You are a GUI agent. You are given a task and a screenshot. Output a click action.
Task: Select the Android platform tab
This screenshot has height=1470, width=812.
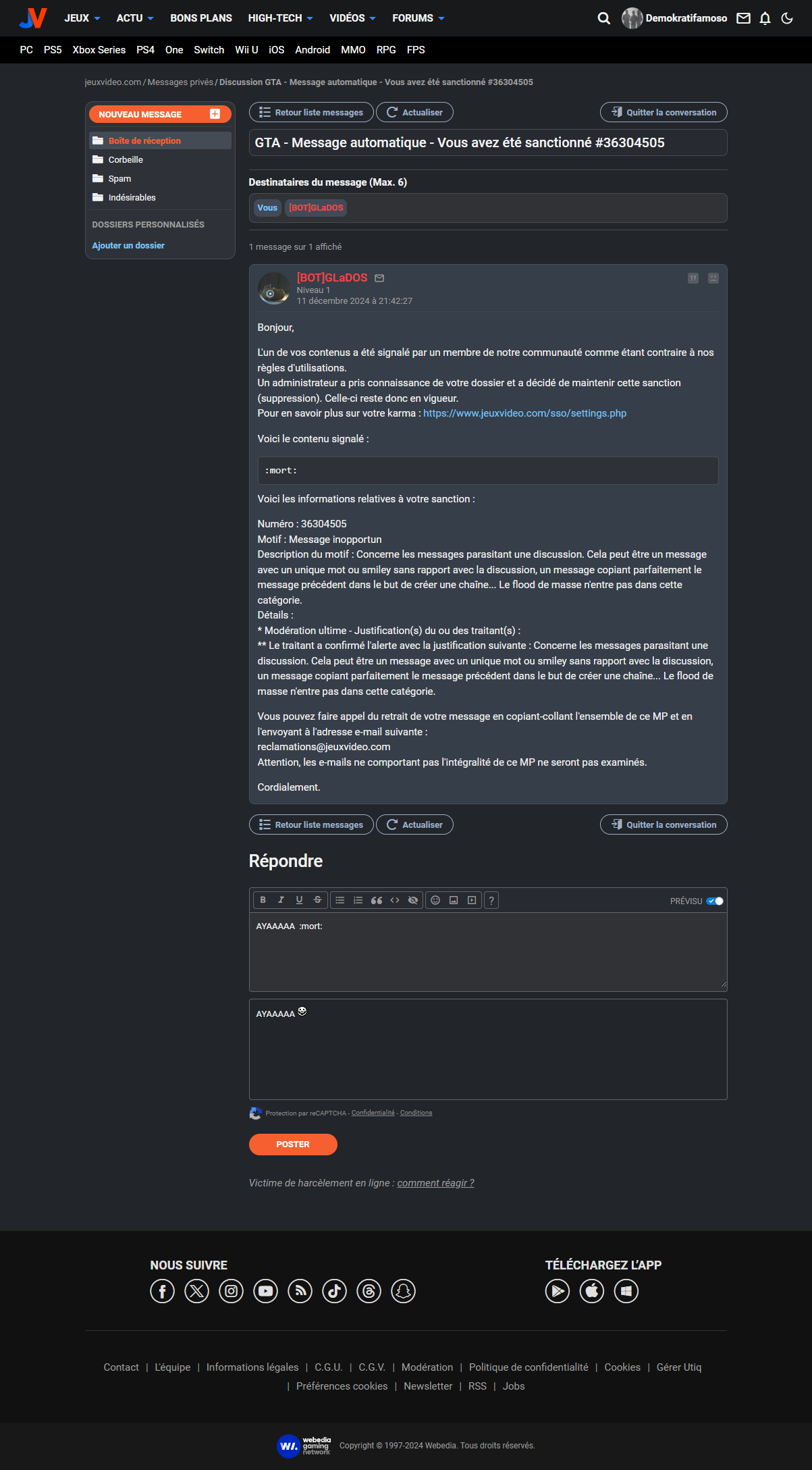click(x=313, y=50)
